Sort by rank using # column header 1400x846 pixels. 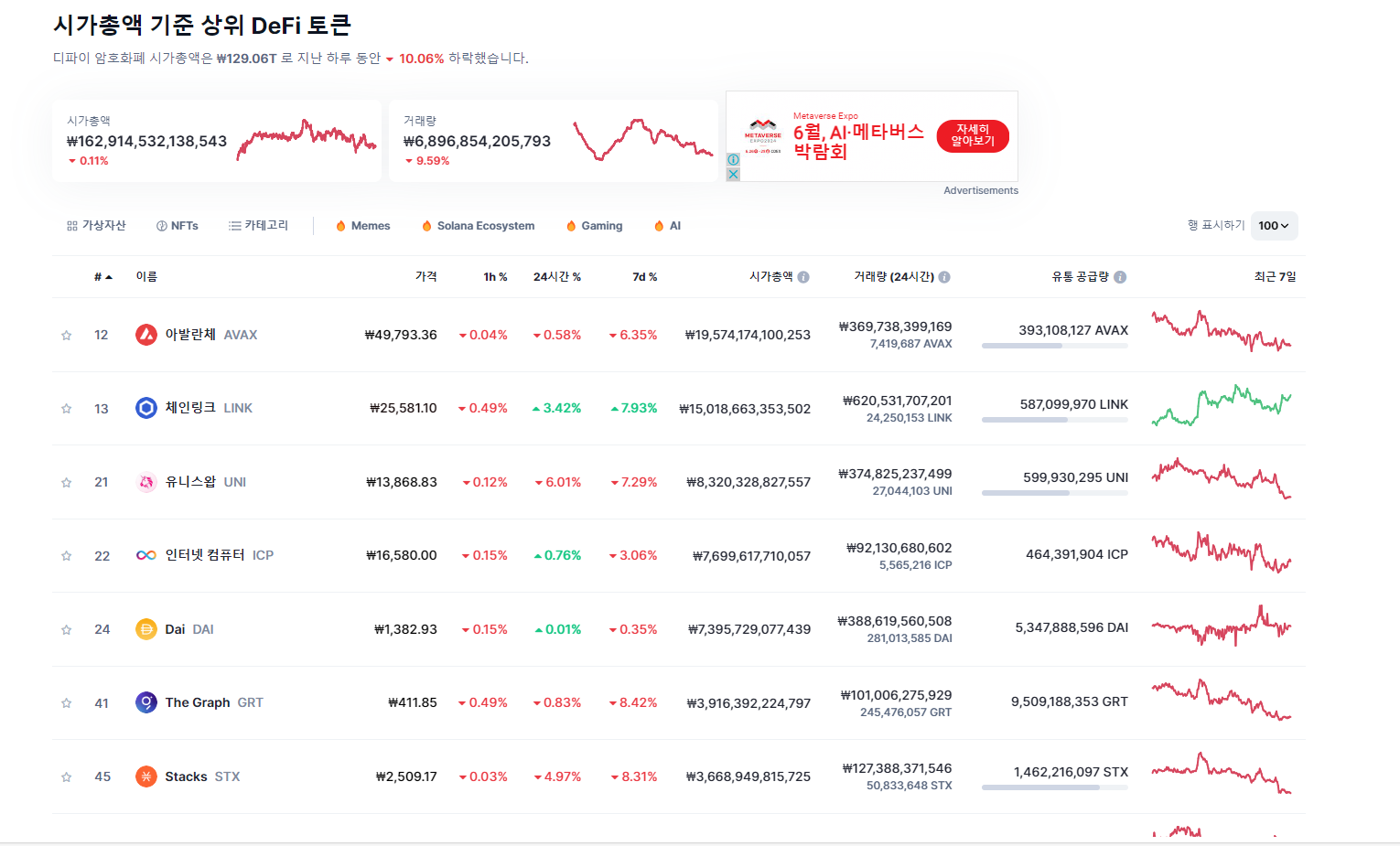click(x=102, y=277)
